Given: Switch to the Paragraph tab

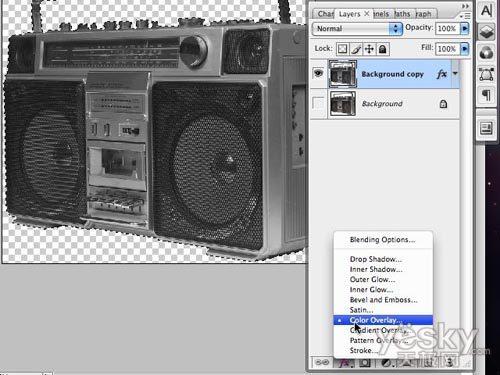Looking at the screenshot, I should (x=423, y=14).
